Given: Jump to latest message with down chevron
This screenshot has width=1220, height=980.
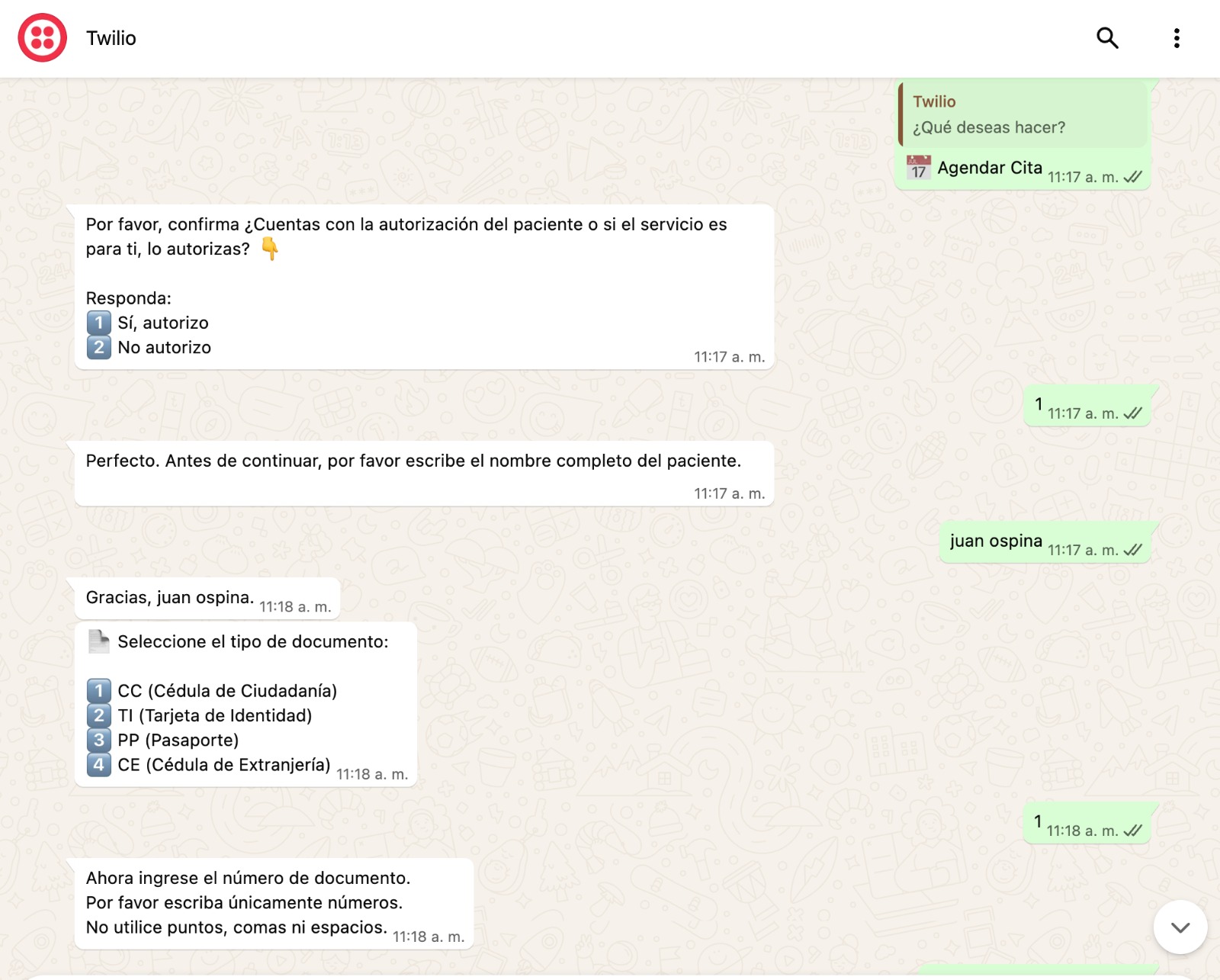Looking at the screenshot, I should pos(1180,927).
